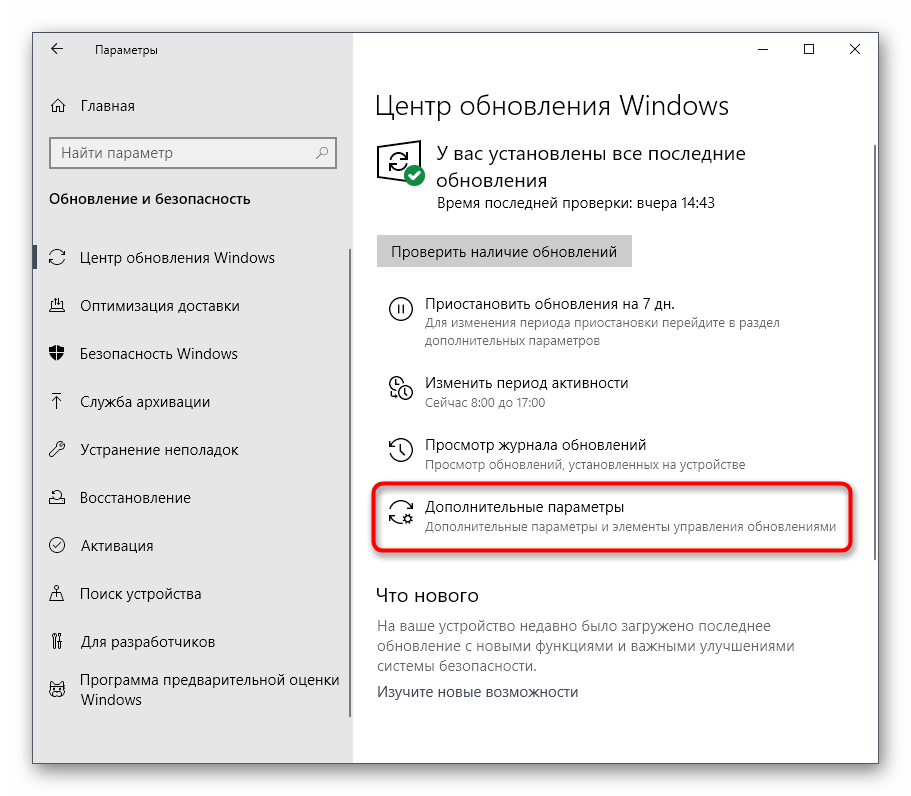Screen dimensions: 911x796
Task: Click the Сейчас 8:00 до 17:00 text
Action: (485, 402)
